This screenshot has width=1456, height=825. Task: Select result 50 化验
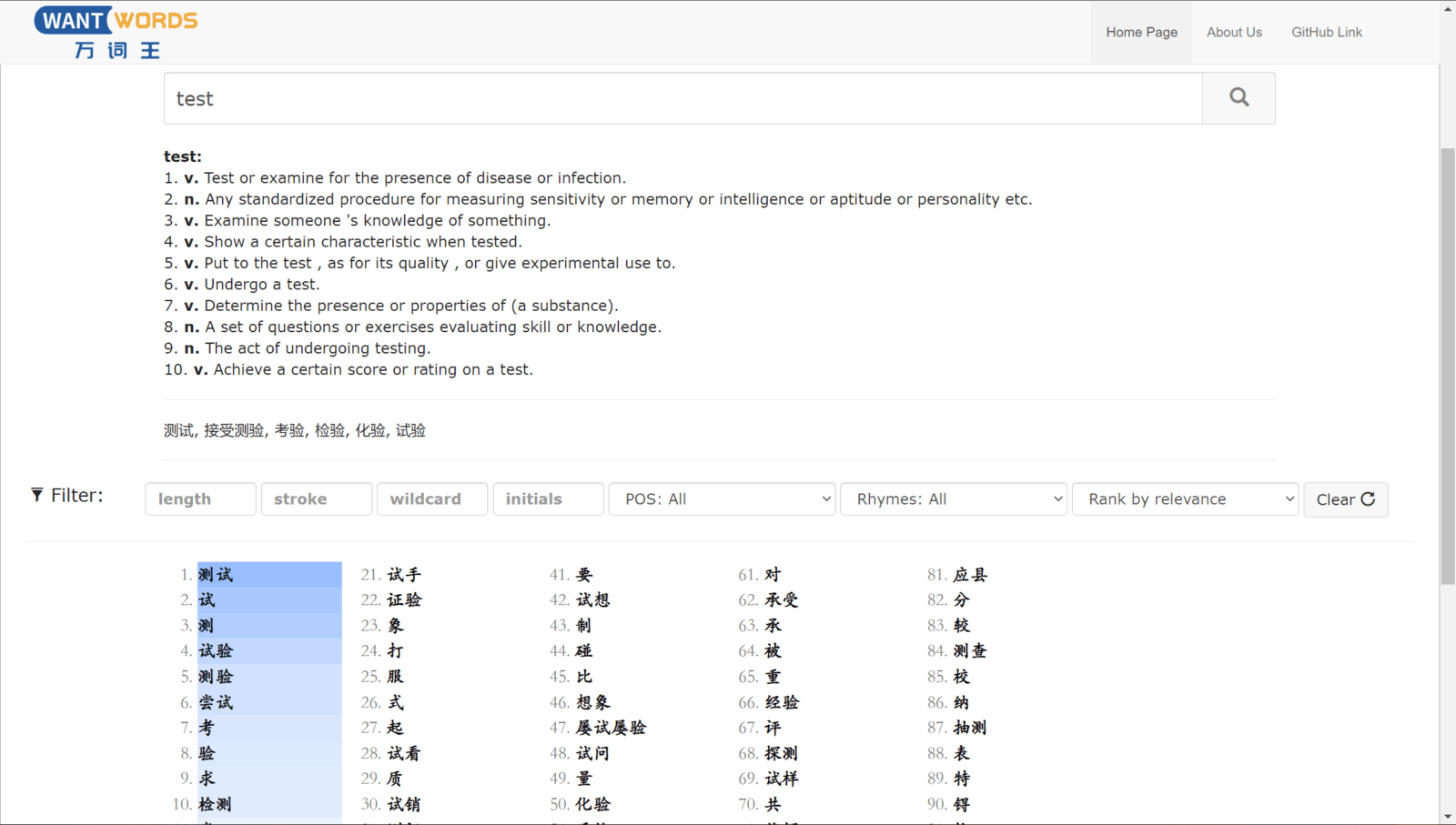pos(592,804)
